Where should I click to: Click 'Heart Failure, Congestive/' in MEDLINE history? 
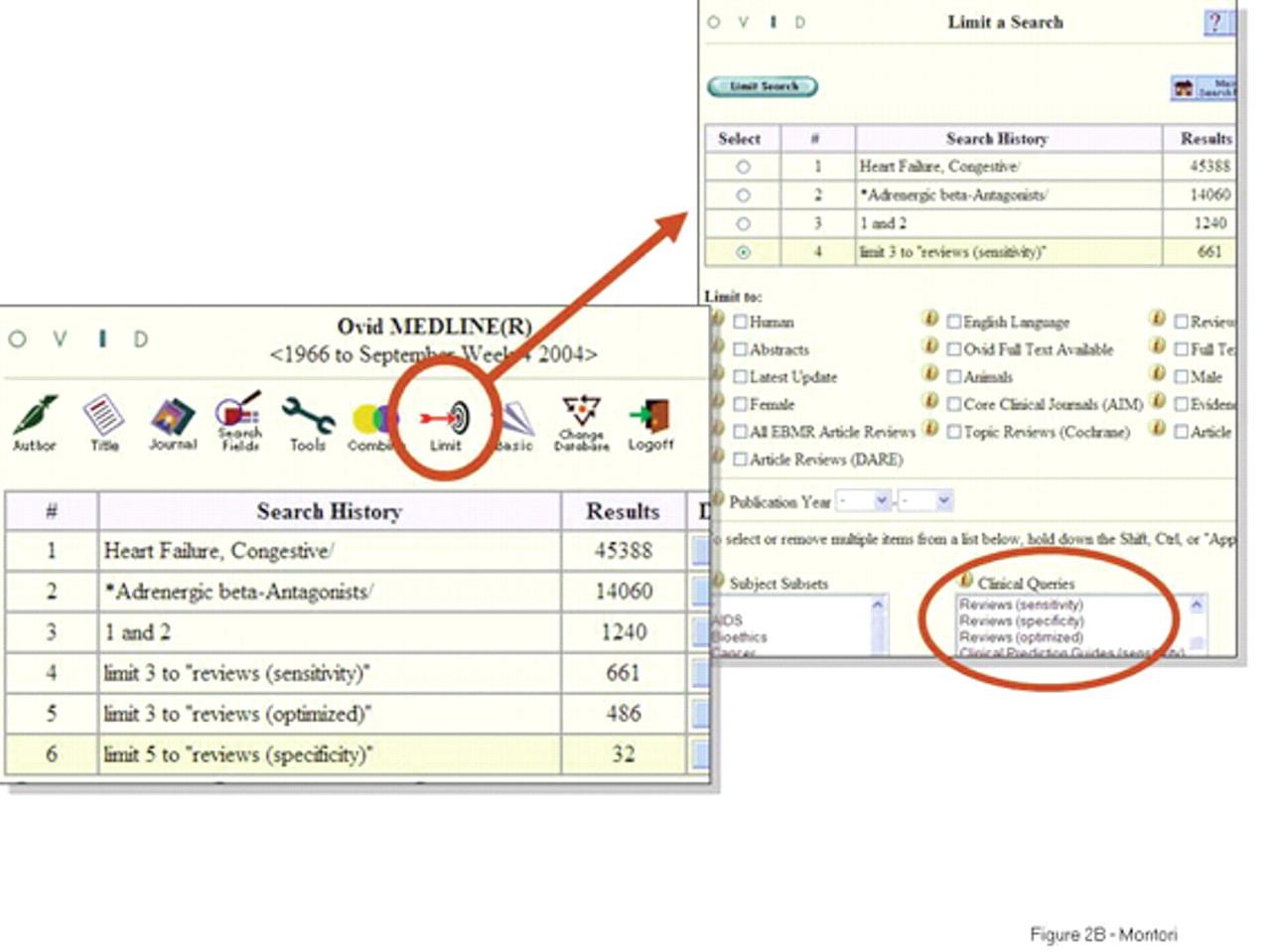tap(218, 551)
